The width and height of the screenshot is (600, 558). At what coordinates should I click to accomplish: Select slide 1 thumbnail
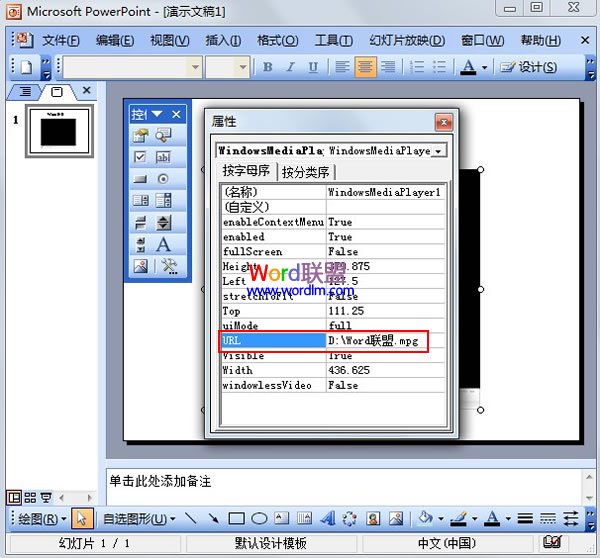point(59,131)
